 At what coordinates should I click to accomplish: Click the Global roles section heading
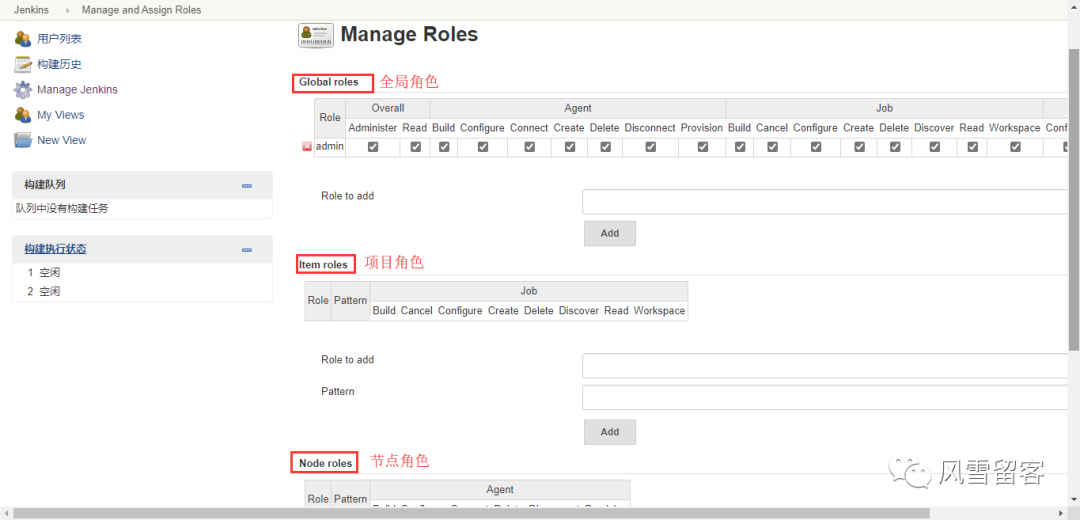pyautogui.click(x=329, y=82)
